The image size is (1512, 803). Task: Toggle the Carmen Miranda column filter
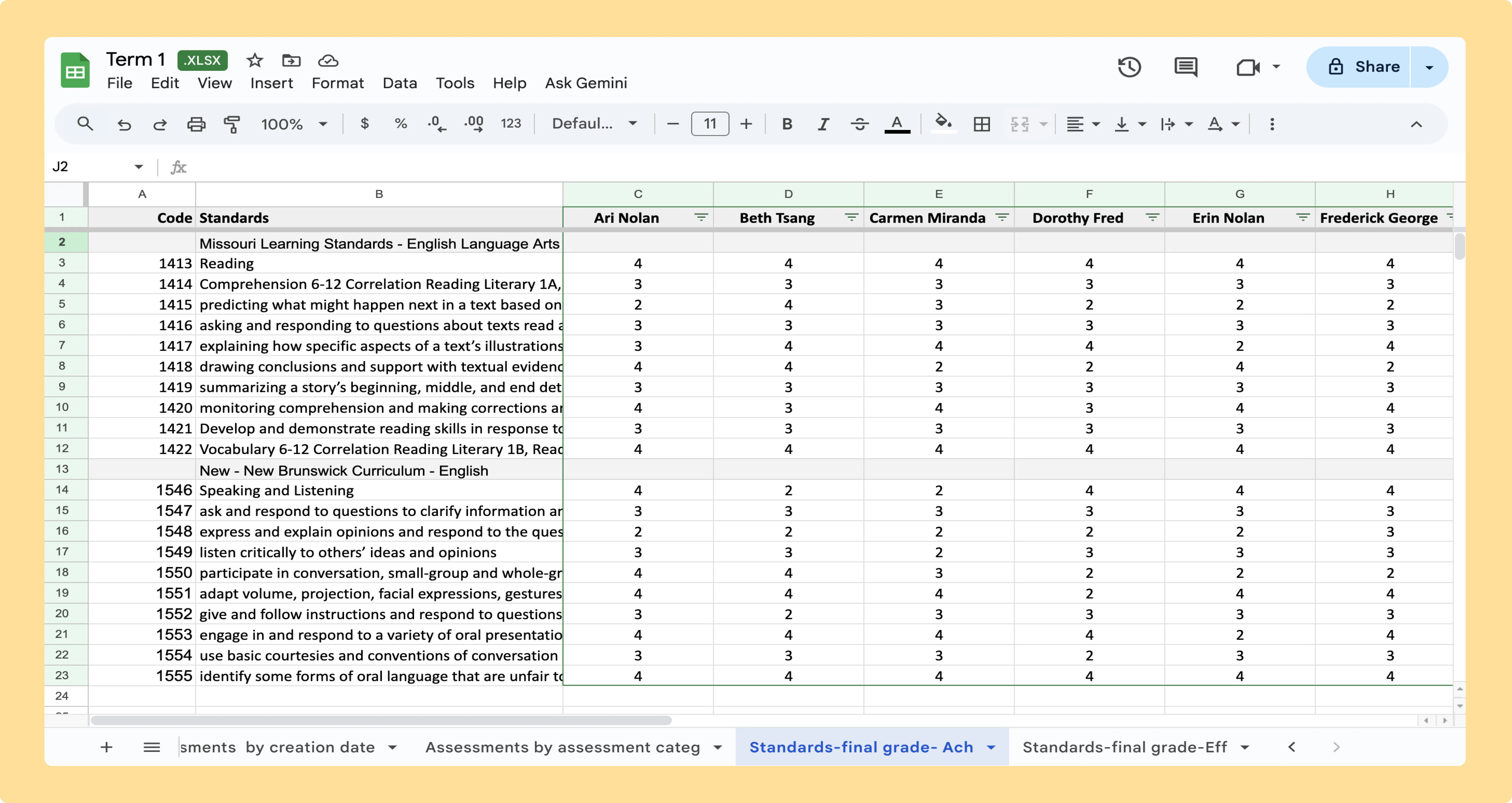tap(1002, 218)
